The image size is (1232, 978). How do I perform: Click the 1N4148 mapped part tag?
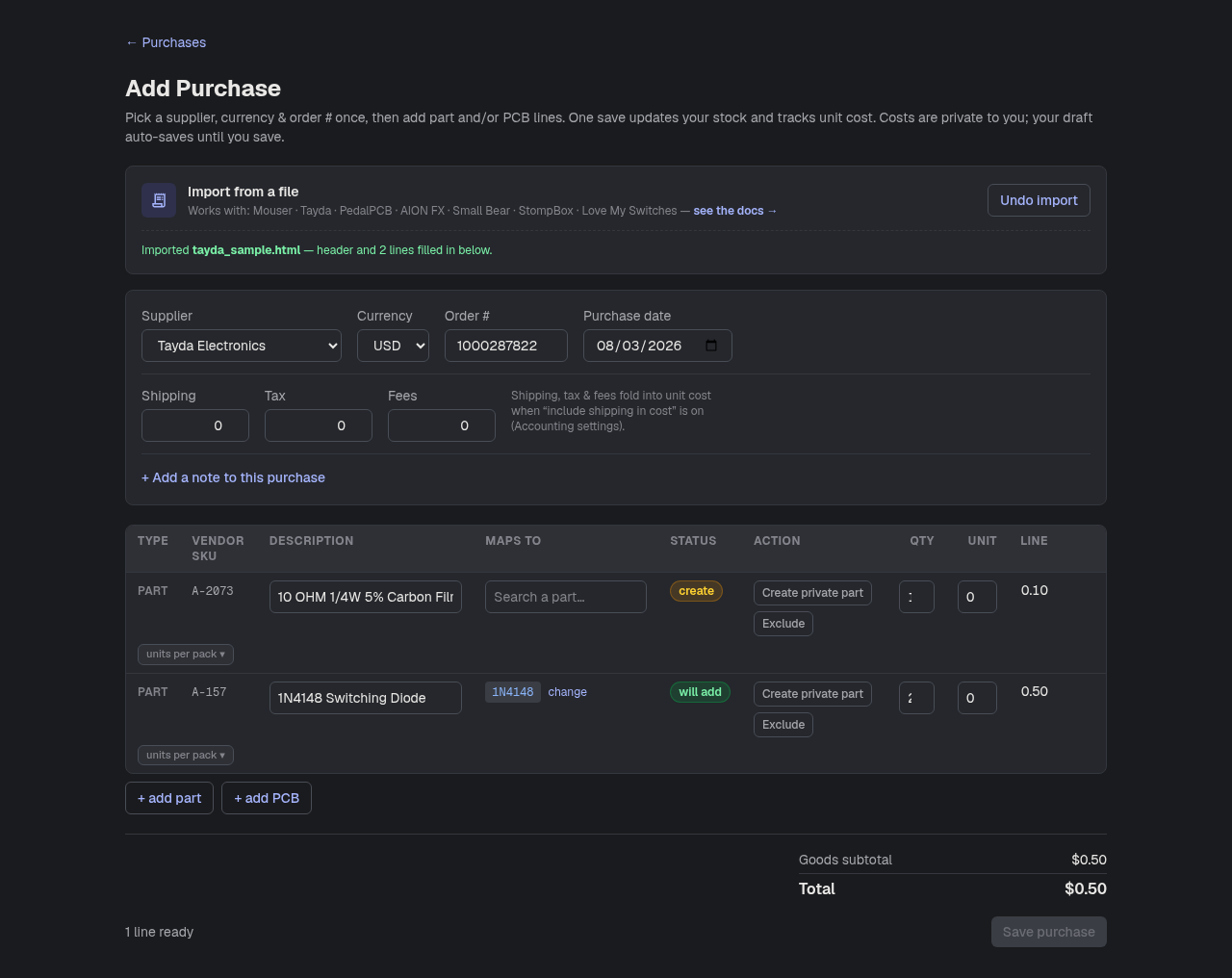[x=513, y=692]
